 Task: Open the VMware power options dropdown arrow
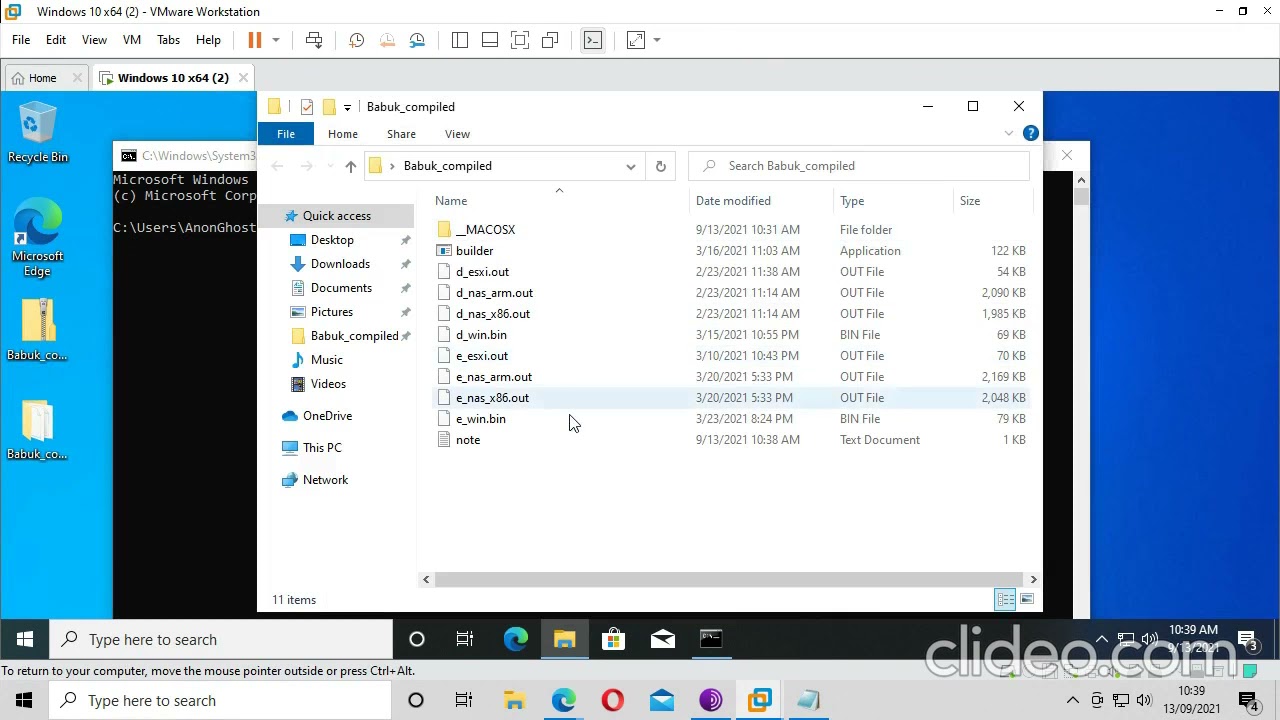tap(276, 40)
